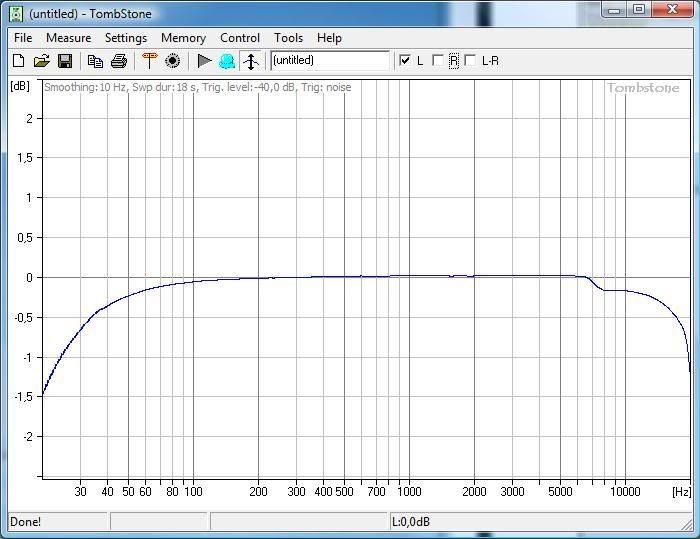Open the Memory menu
The width and height of the screenshot is (700, 539).
point(183,38)
